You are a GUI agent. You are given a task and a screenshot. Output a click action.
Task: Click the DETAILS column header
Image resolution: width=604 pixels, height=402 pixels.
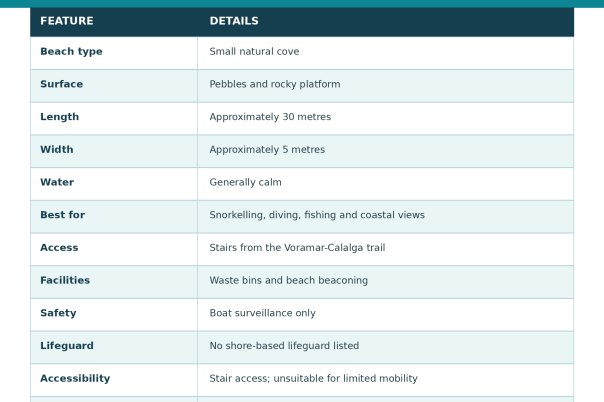tap(234, 21)
